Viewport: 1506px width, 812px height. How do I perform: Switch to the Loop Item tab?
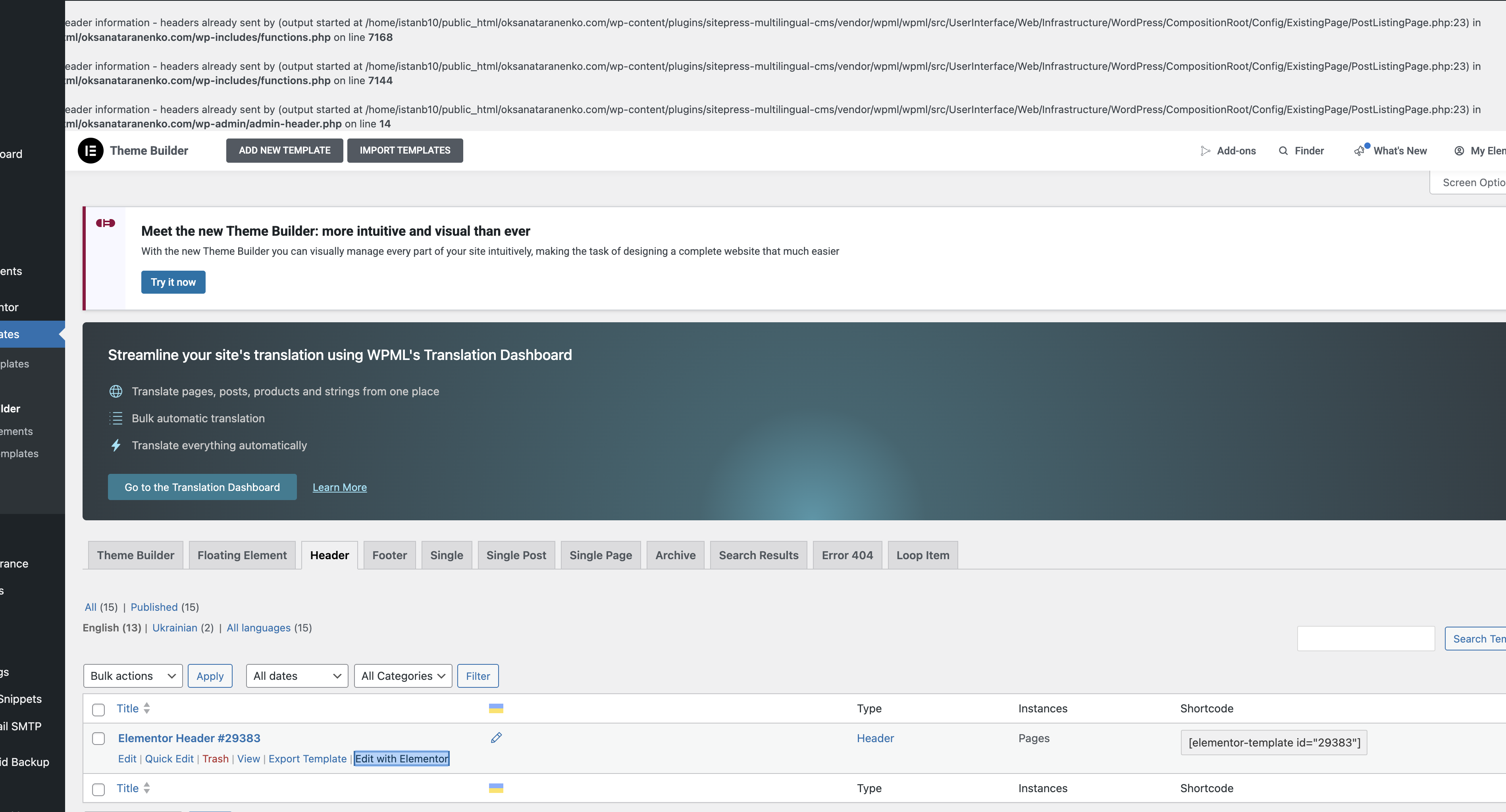(922, 555)
